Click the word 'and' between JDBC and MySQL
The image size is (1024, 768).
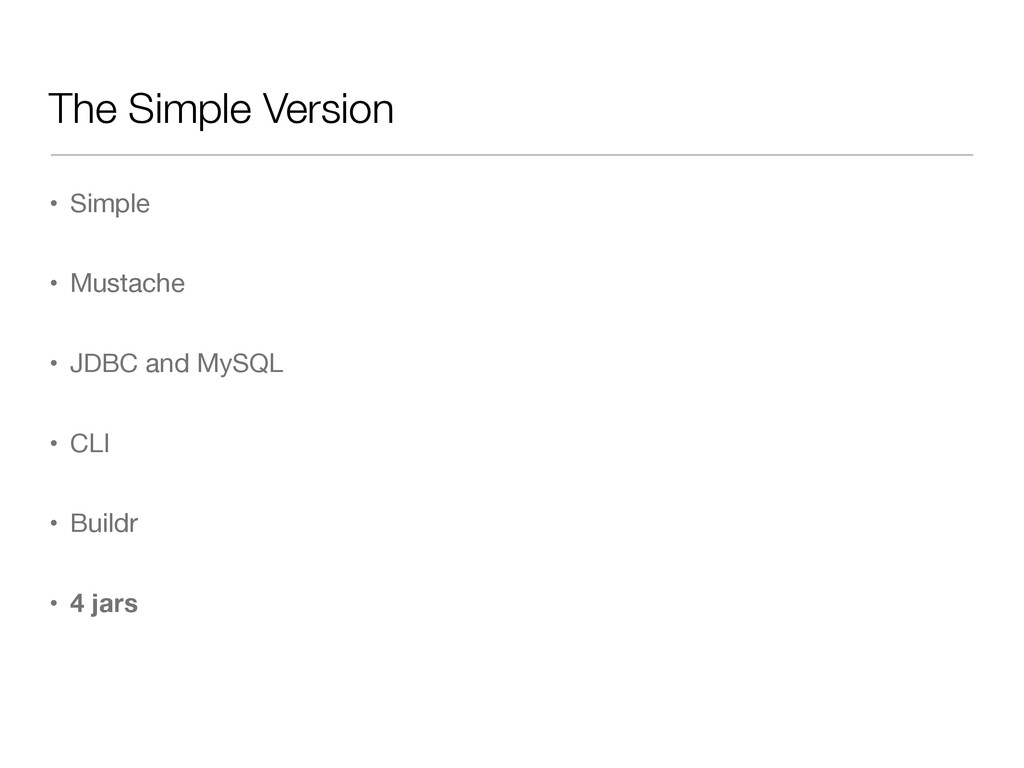pyautogui.click(x=167, y=364)
